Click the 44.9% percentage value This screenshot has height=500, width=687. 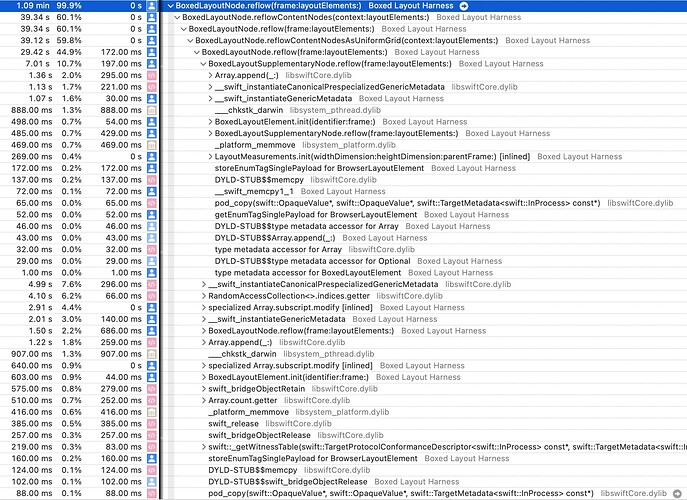pyautogui.click(x=69, y=52)
